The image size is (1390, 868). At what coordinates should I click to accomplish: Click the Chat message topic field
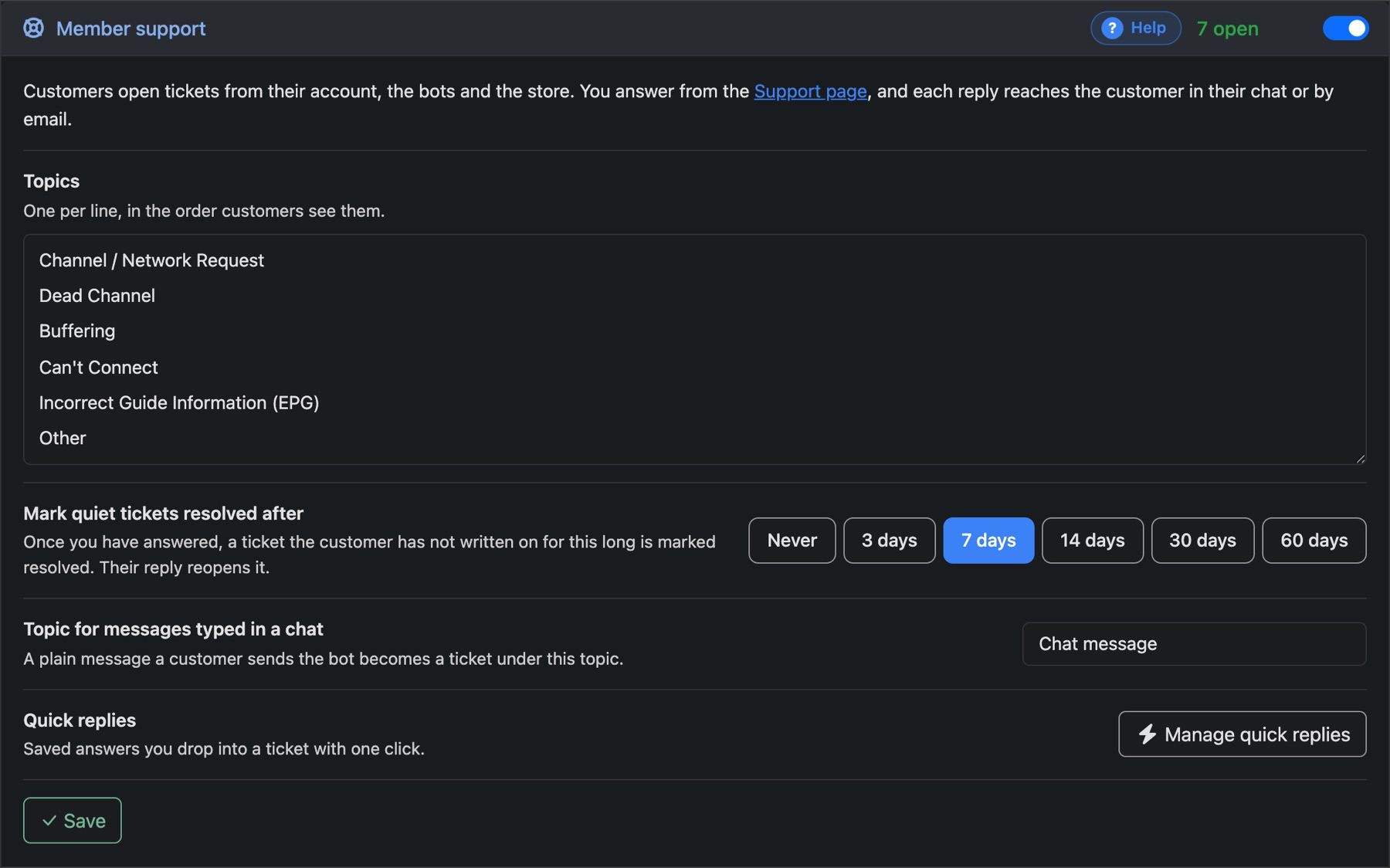pyautogui.click(x=1194, y=644)
